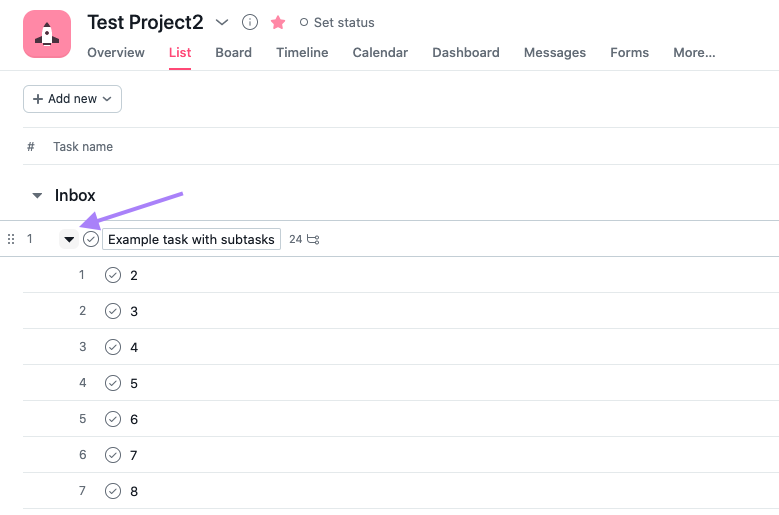The image size is (779, 515).
Task: Click subtask name 2
Action: coord(134,276)
